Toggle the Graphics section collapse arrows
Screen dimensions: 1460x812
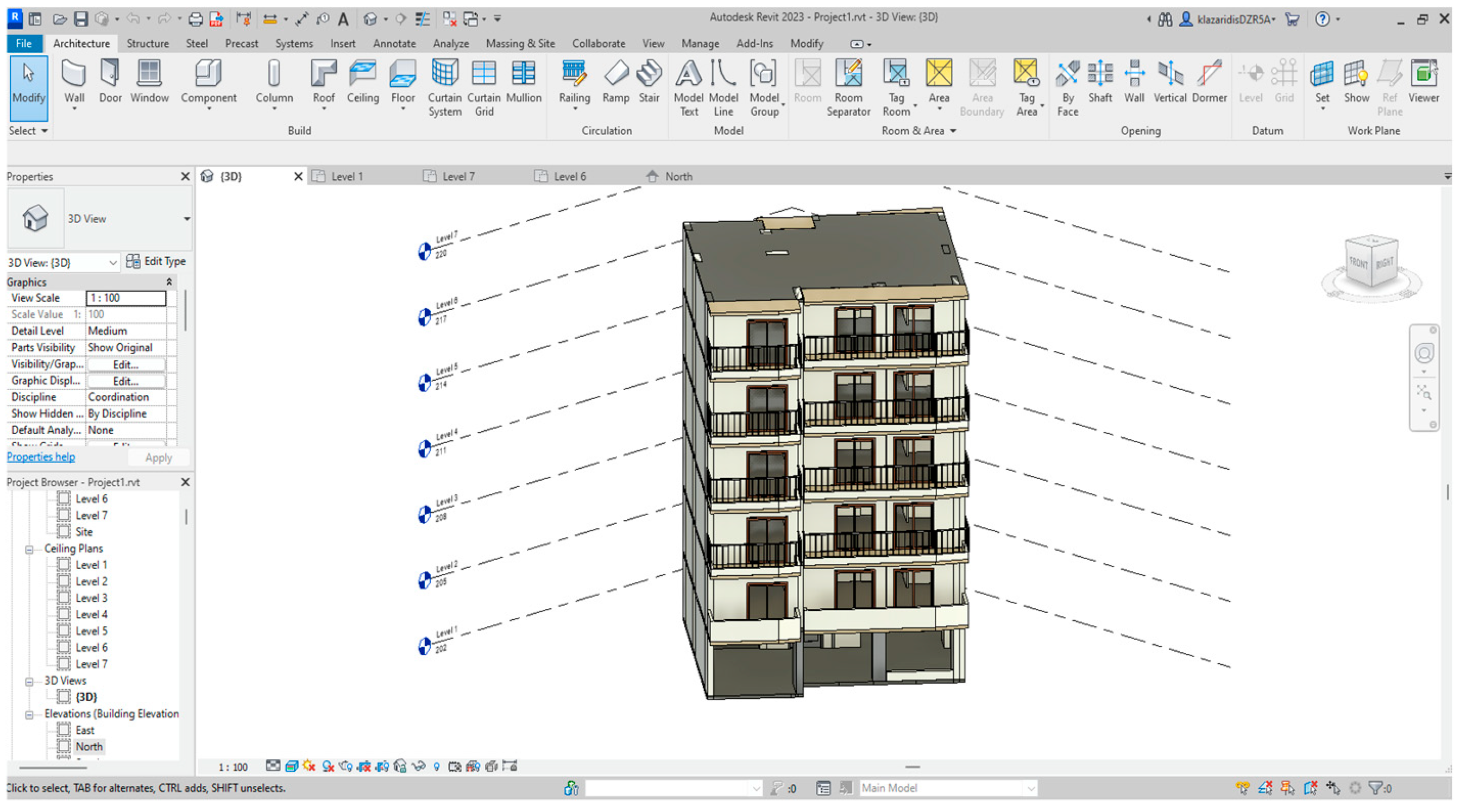point(169,282)
